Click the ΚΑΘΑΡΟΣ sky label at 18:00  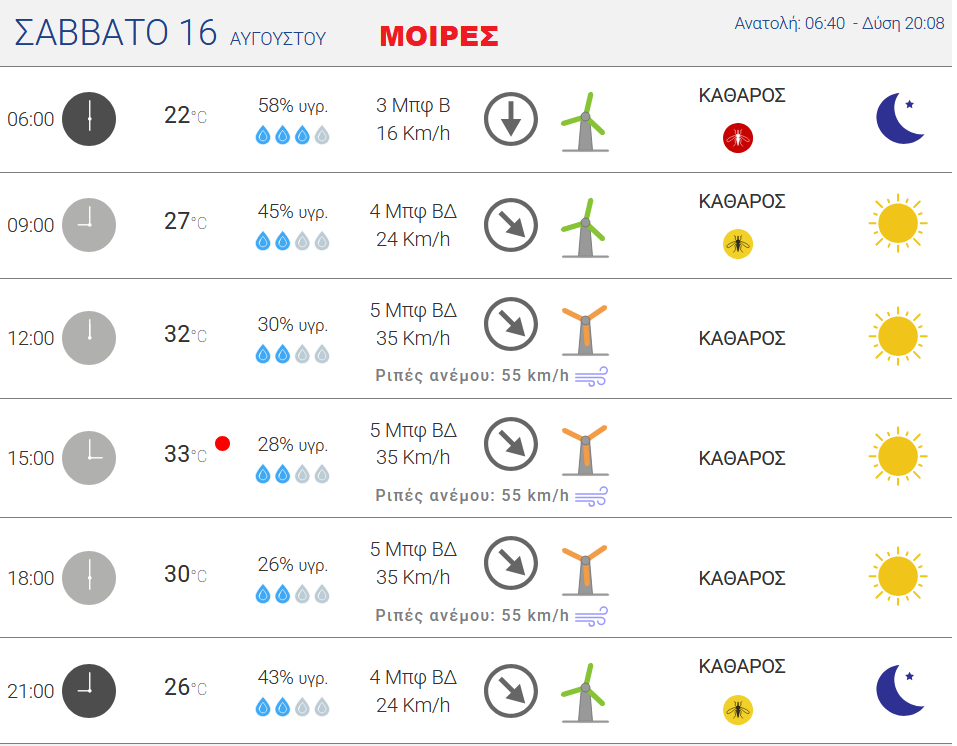point(742,578)
